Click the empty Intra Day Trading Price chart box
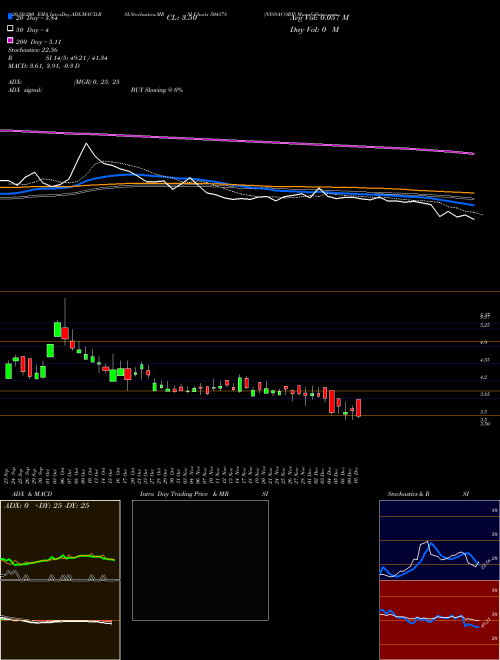Screen dimensions: 500x660 [200, 560]
